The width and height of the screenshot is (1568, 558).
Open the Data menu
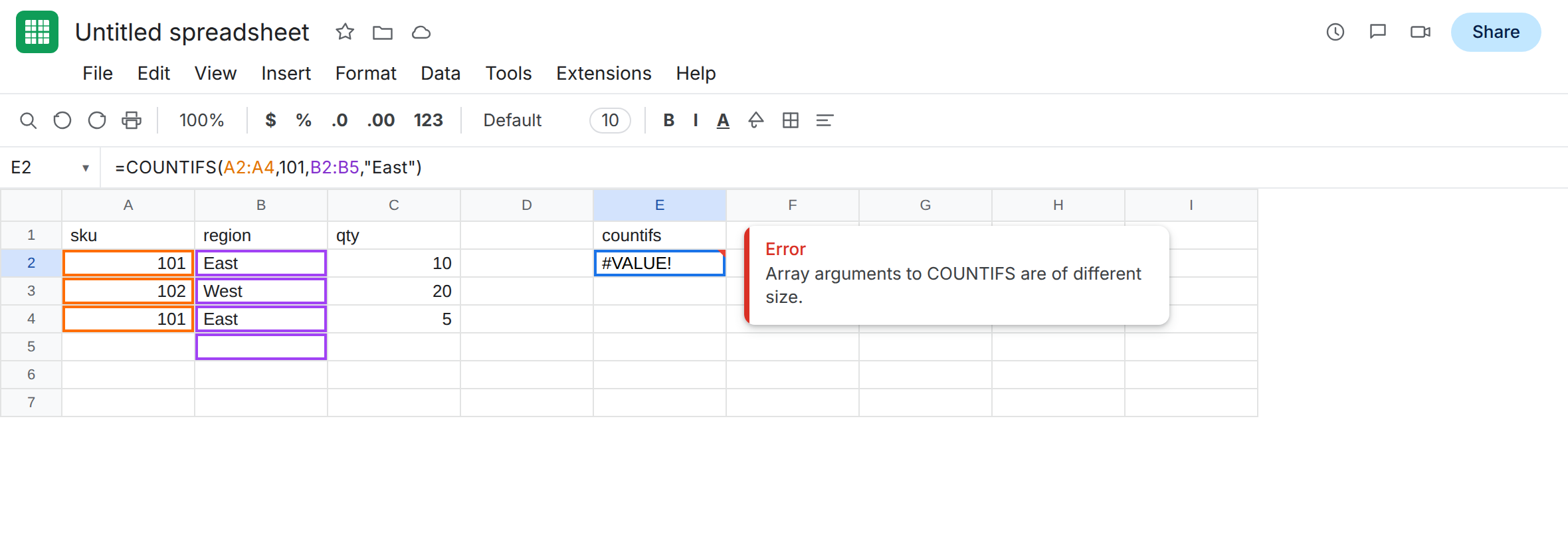point(441,73)
